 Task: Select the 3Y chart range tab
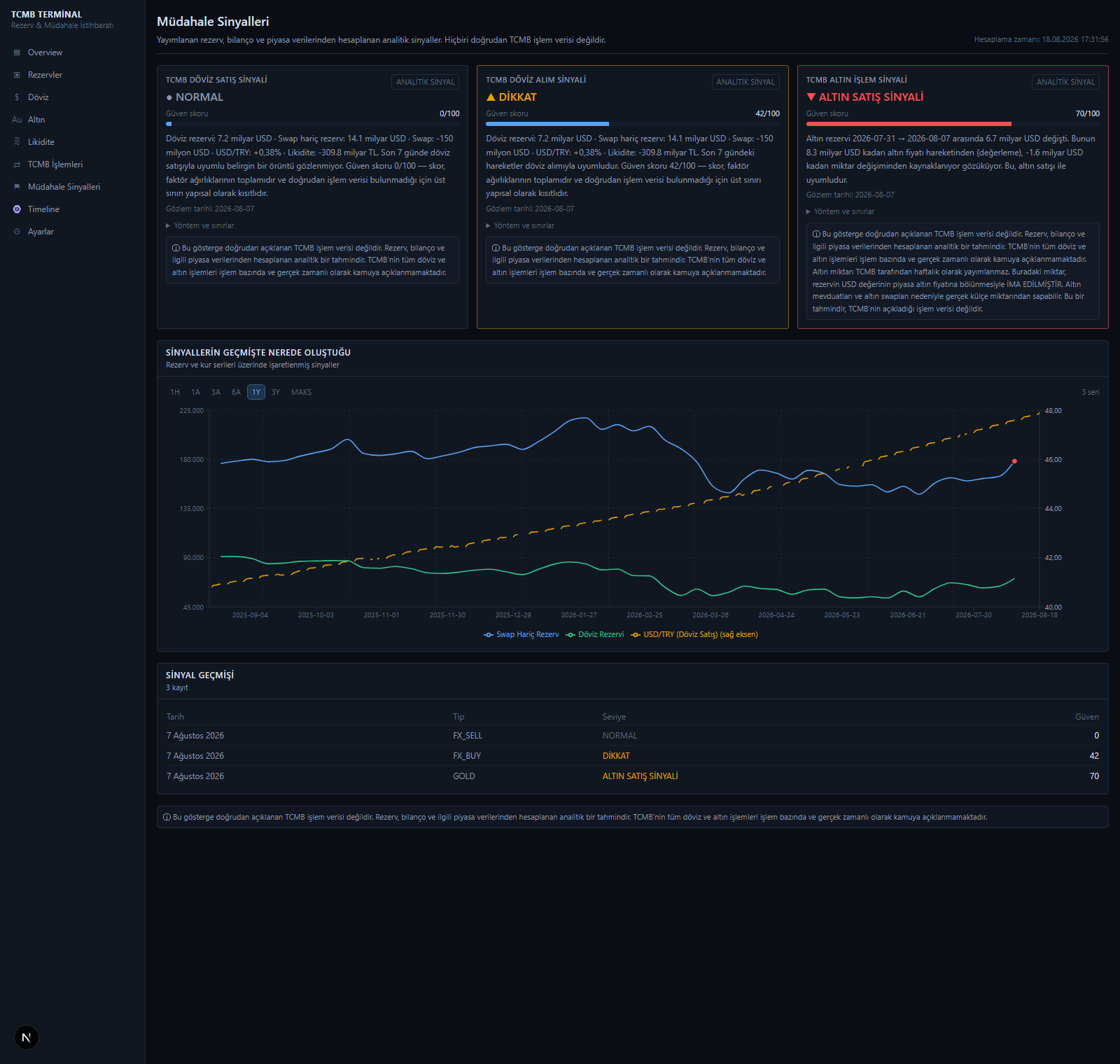pos(276,392)
